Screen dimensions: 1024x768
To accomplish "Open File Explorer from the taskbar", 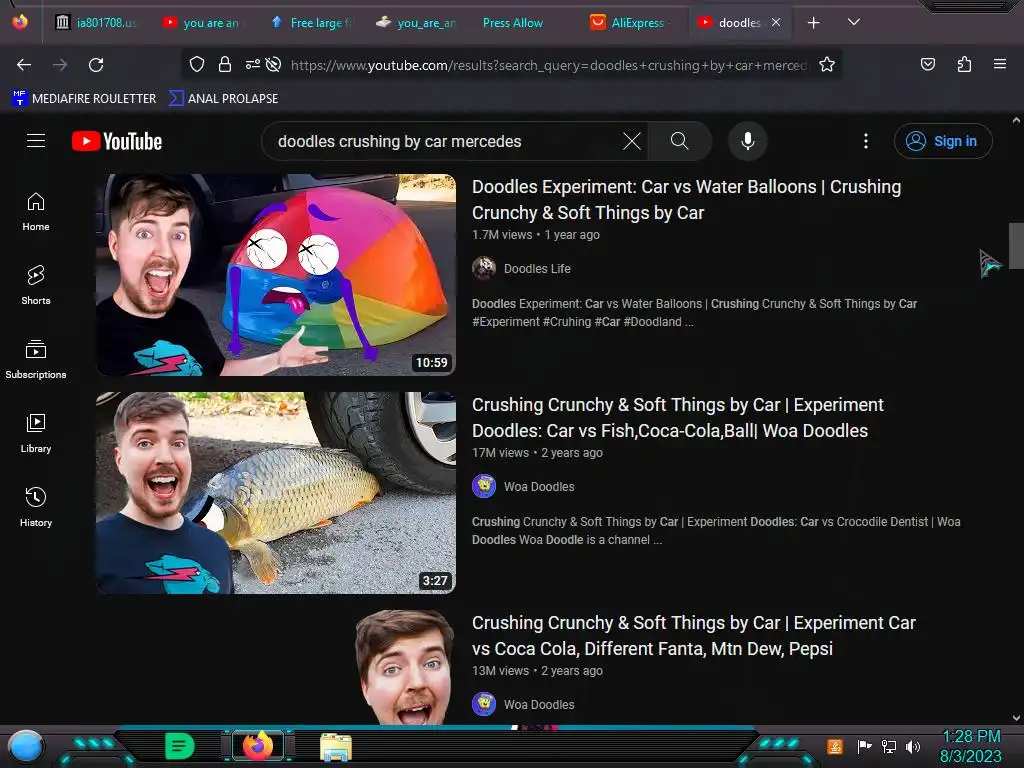I will click(336, 747).
